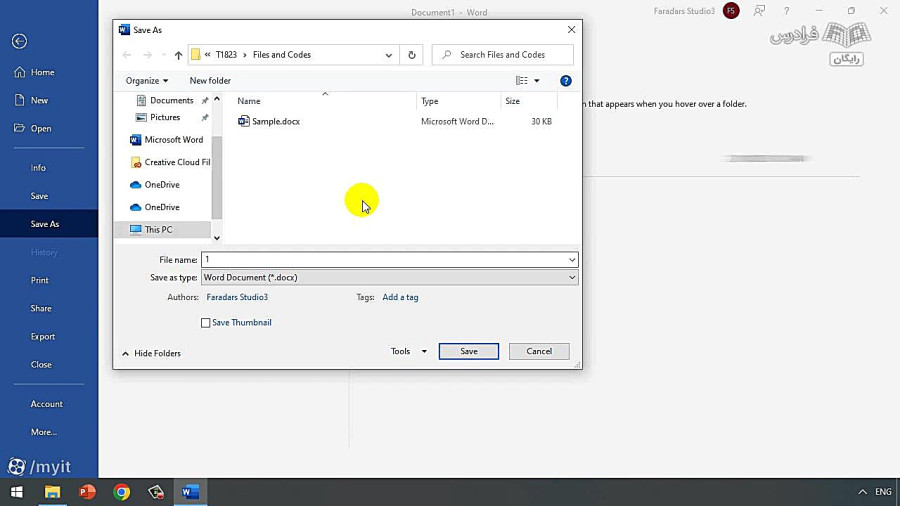Image resolution: width=900 pixels, height=506 pixels.
Task: Click the Sample.docx Word file icon
Action: tap(243, 121)
